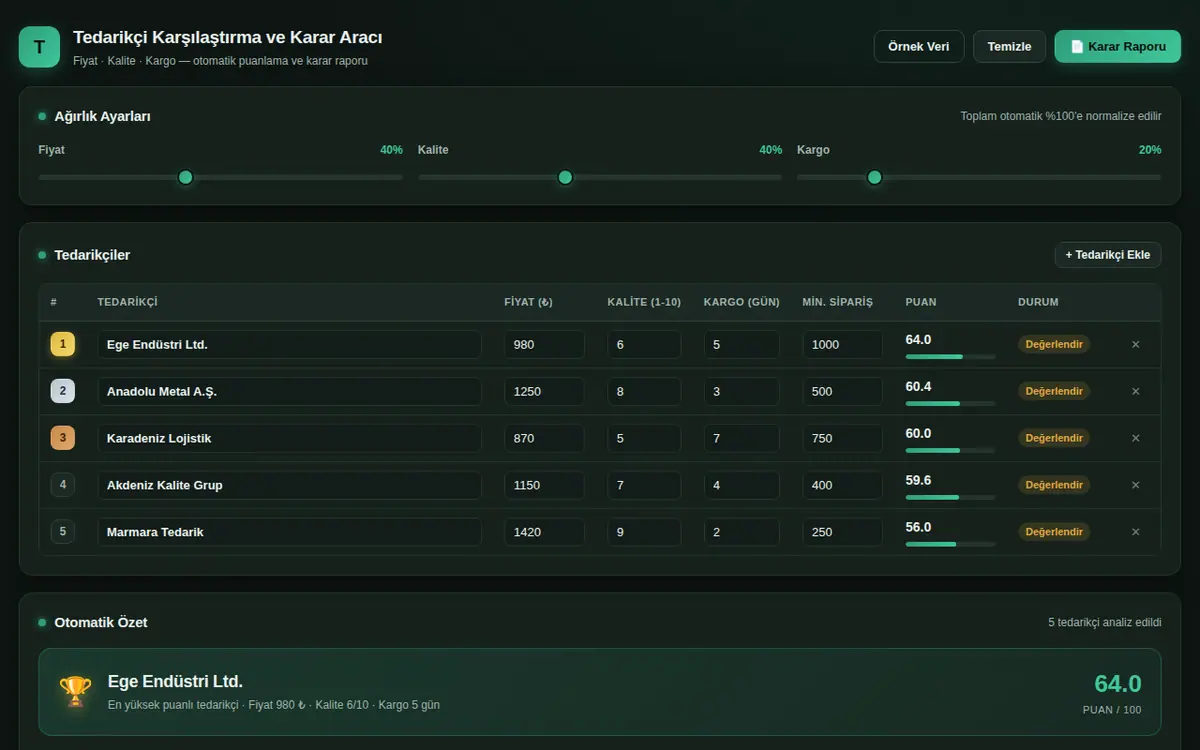Click the KALİTE (1-10) column header
Image resolution: width=1200 pixels, height=750 pixels.
click(x=644, y=302)
